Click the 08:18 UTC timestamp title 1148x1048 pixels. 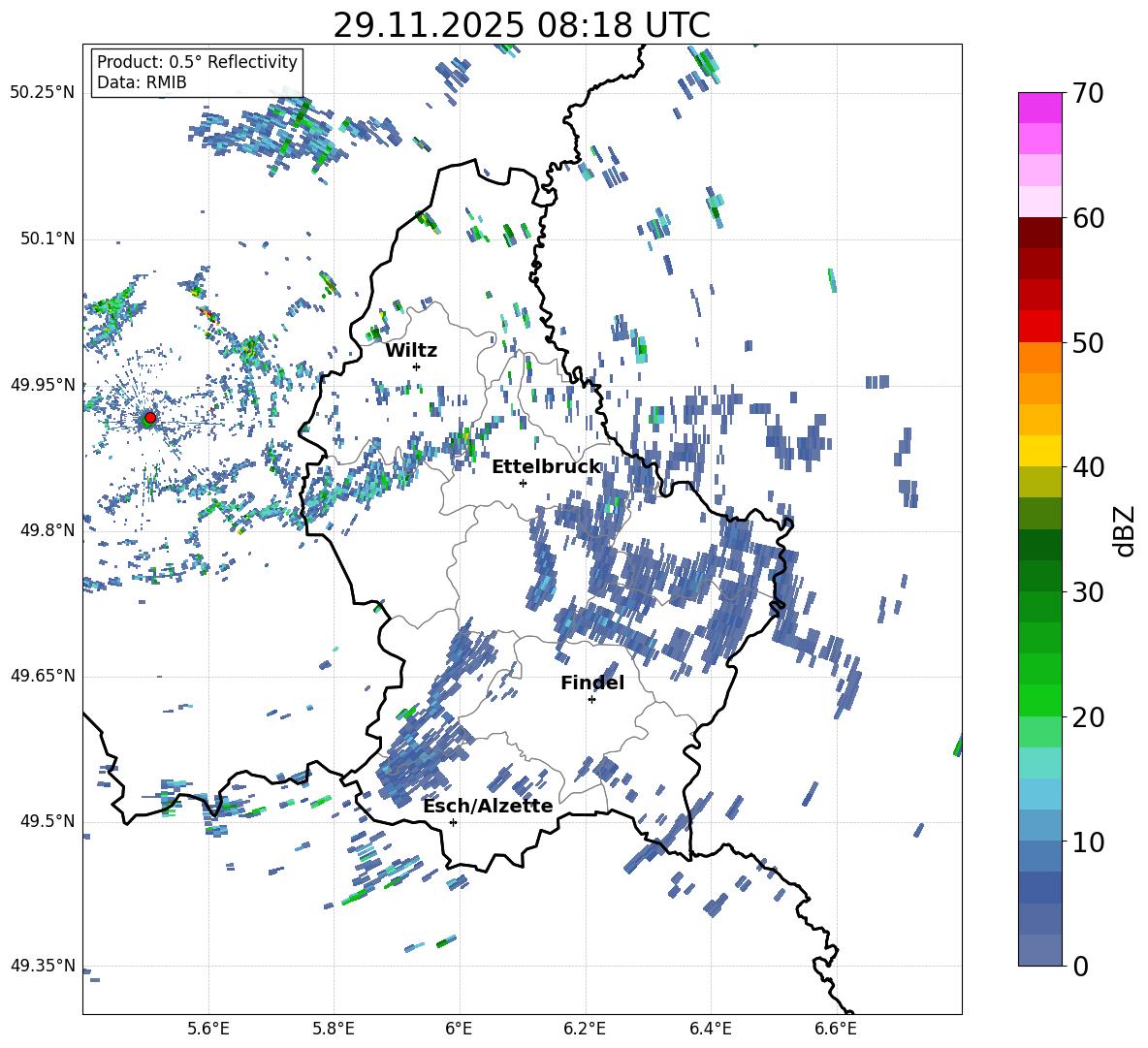[x=522, y=25]
